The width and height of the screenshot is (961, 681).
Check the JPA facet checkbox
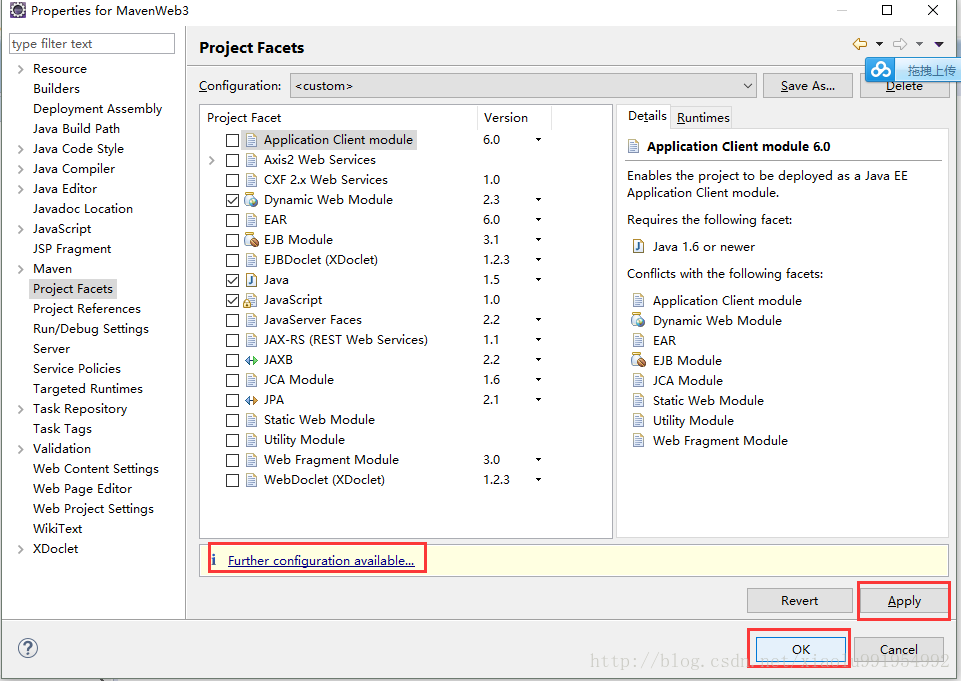232,400
